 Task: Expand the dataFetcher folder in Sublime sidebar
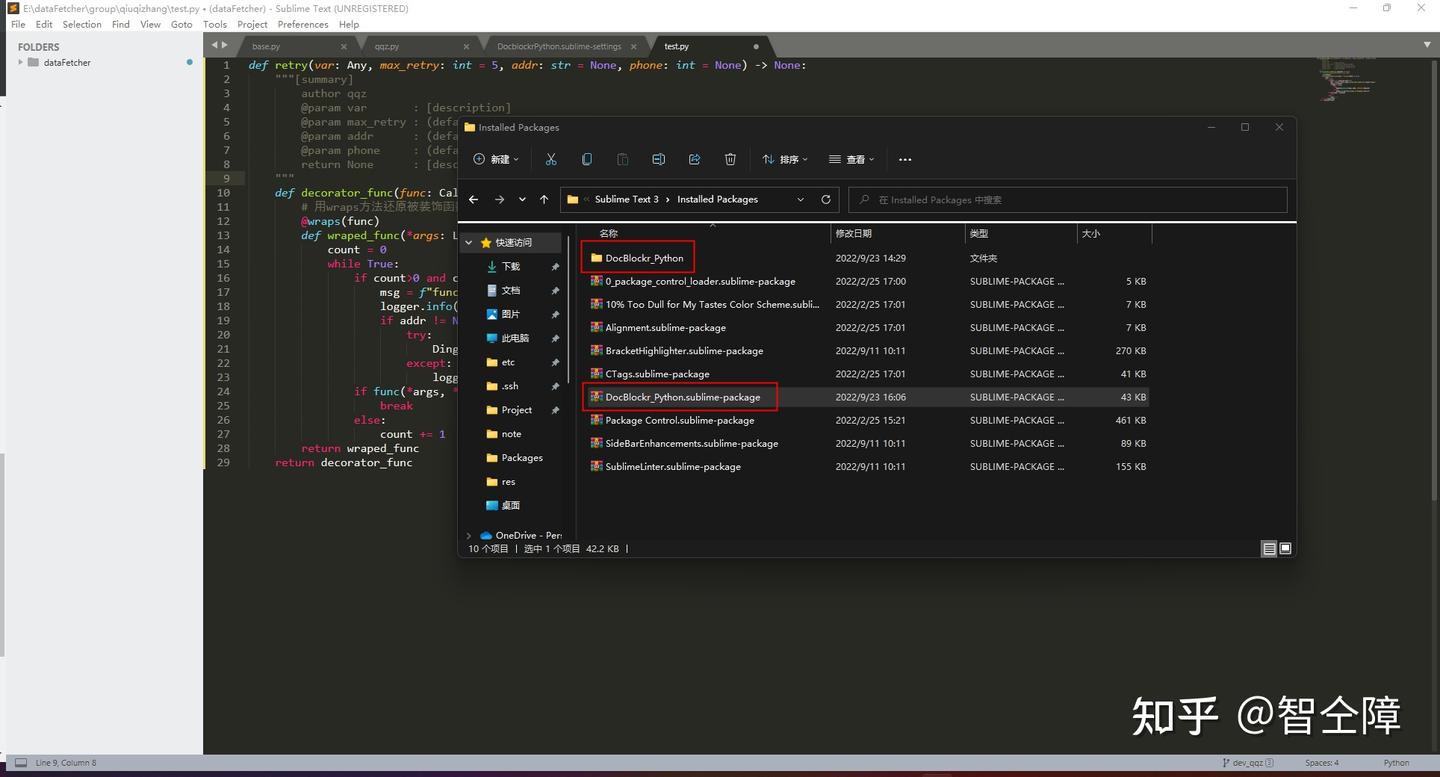click(20, 62)
